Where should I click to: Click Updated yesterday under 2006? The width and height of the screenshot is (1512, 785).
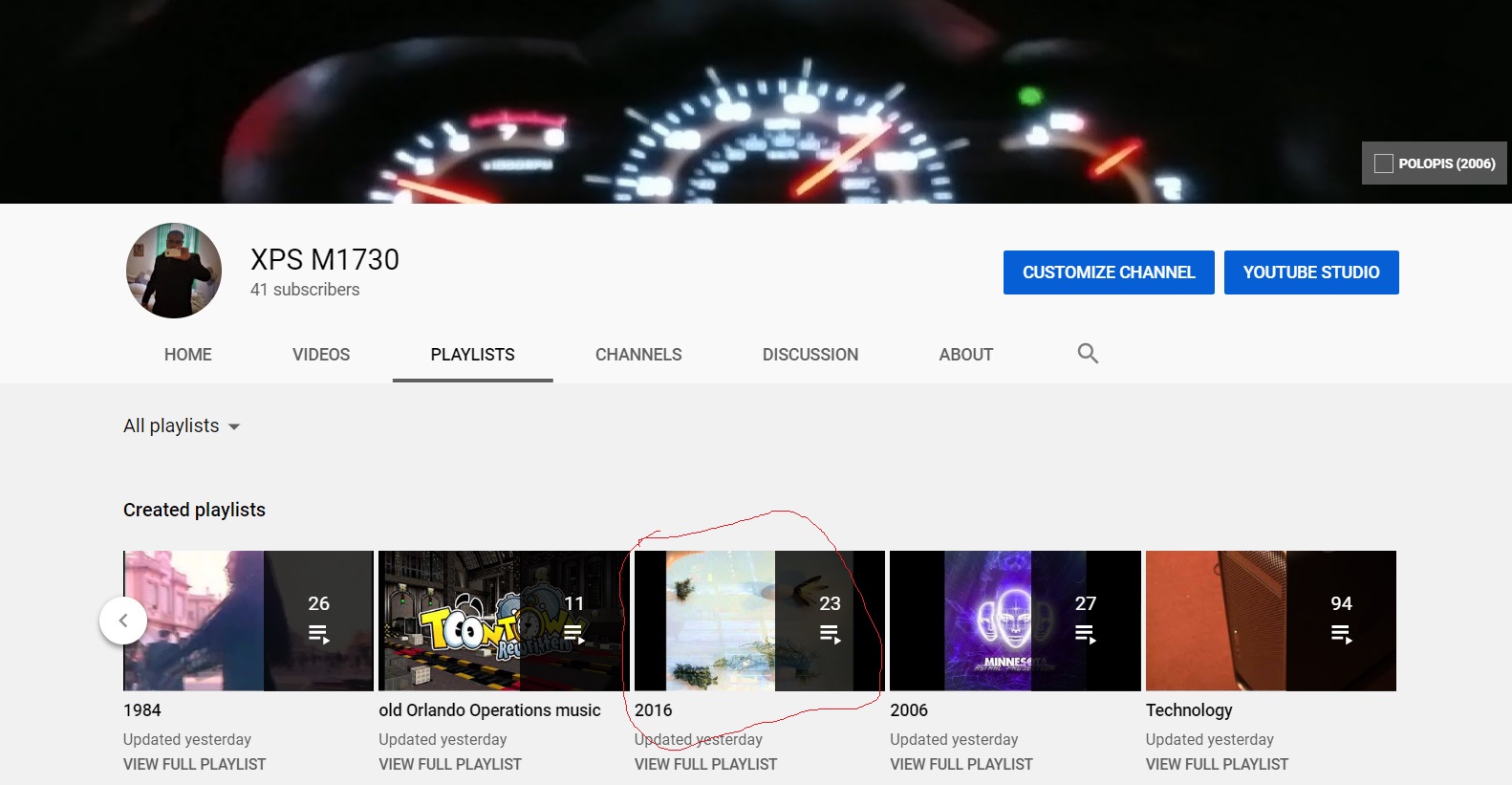click(x=954, y=740)
